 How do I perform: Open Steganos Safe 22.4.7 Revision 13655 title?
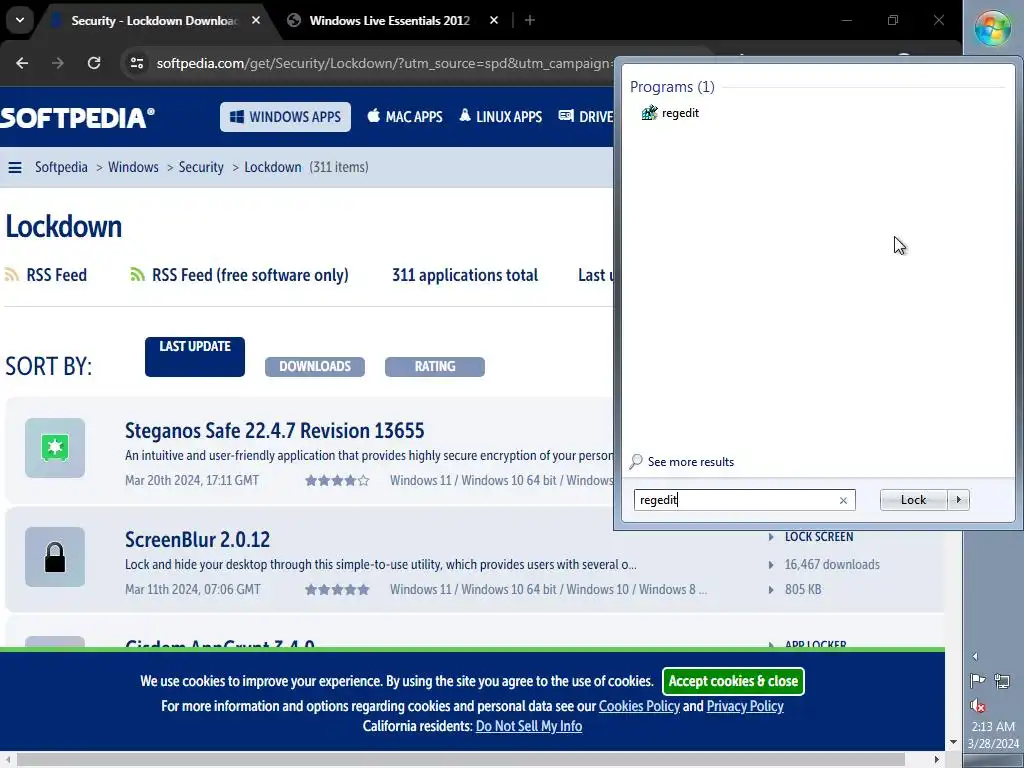pos(274,430)
